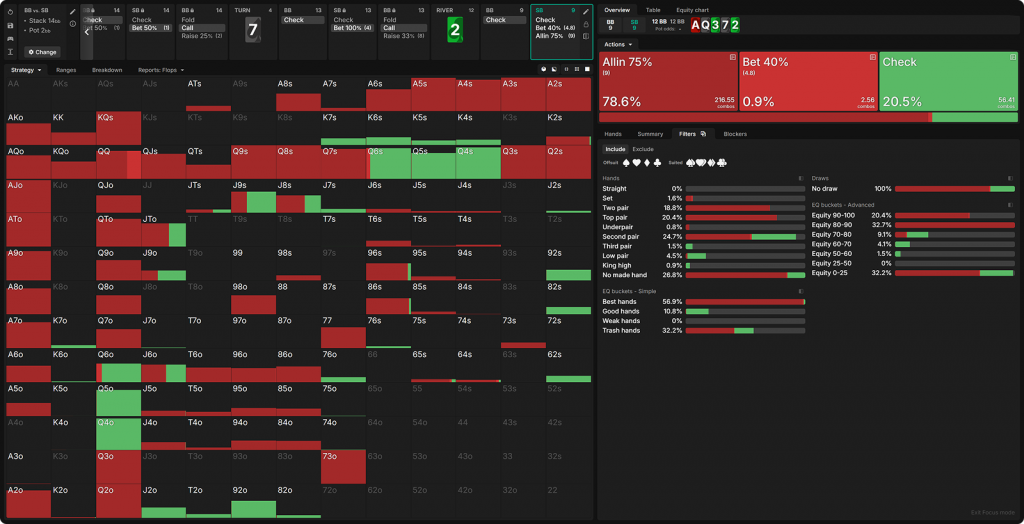This screenshot has height=524, width=1024.
Task: Toggle Include filter mode
Action: (615, 149)
